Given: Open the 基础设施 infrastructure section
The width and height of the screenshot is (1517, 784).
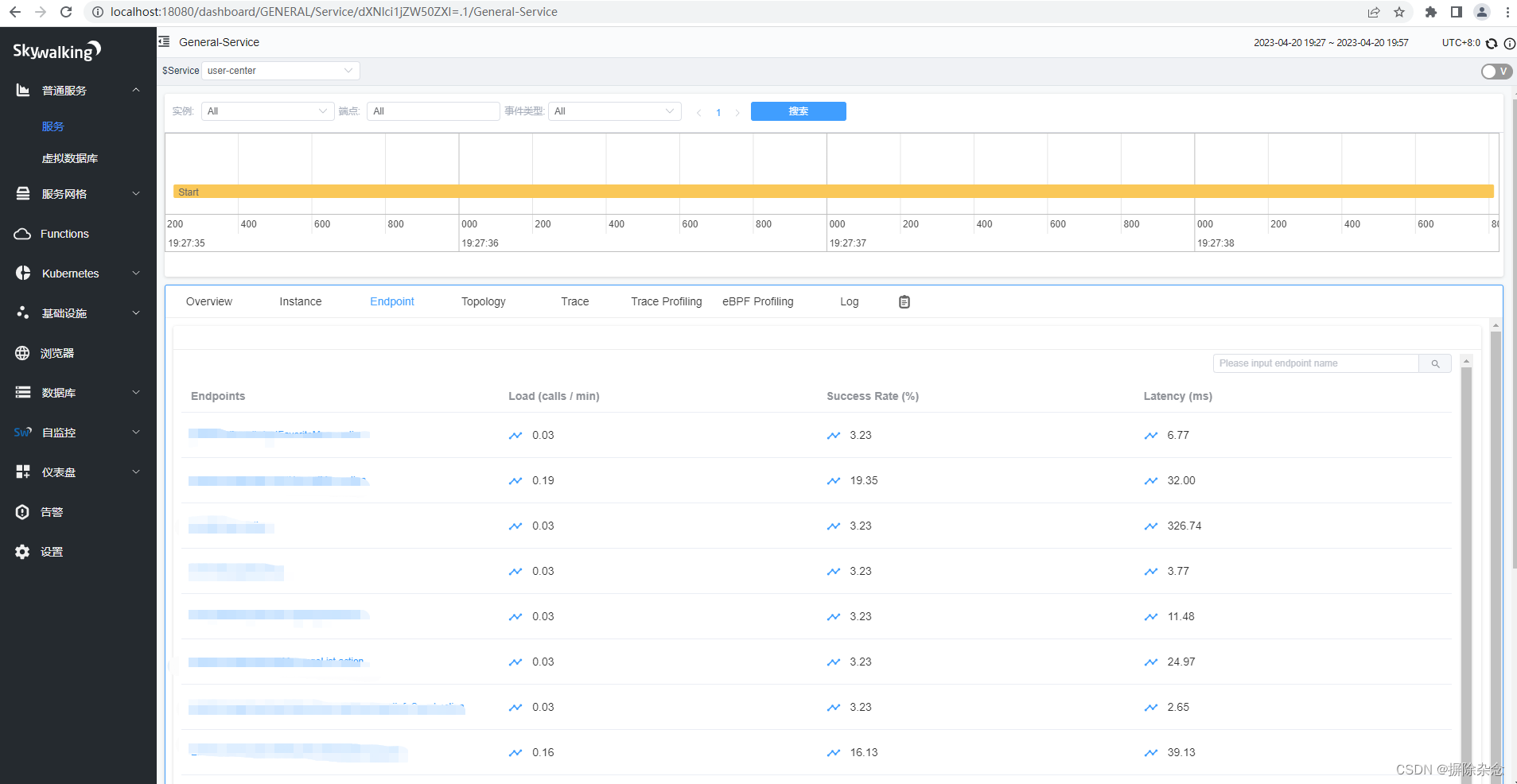Looking at the screenshot, I should pyautogui.click(x=67, y=312).
